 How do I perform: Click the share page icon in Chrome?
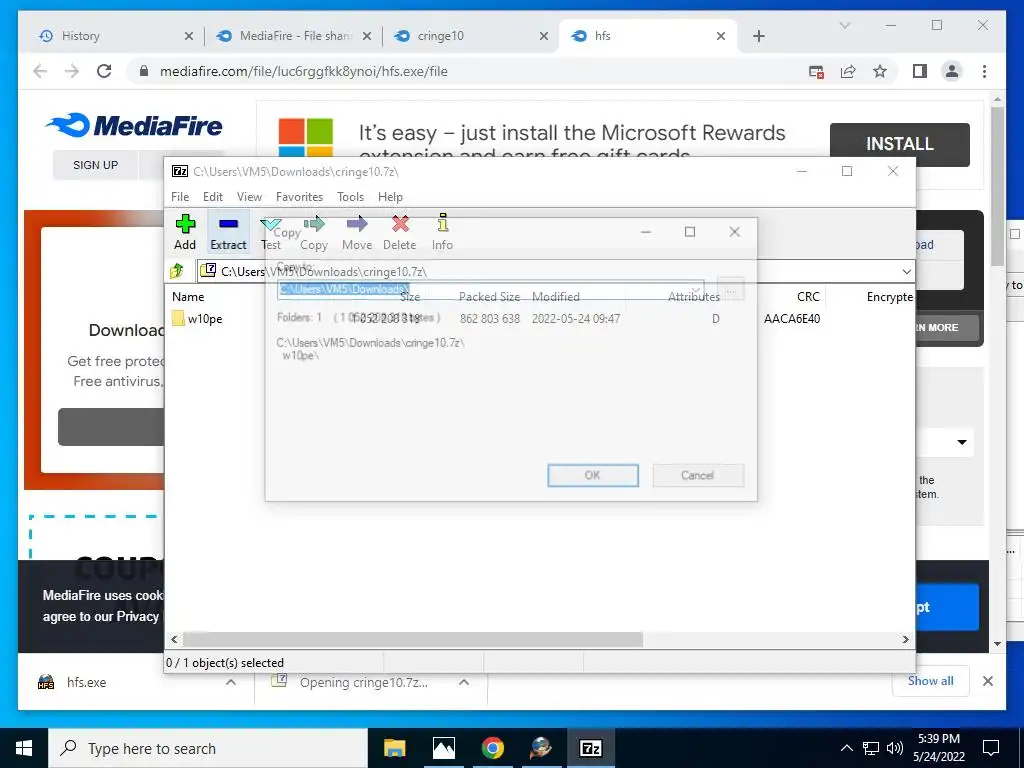(848, 71)
